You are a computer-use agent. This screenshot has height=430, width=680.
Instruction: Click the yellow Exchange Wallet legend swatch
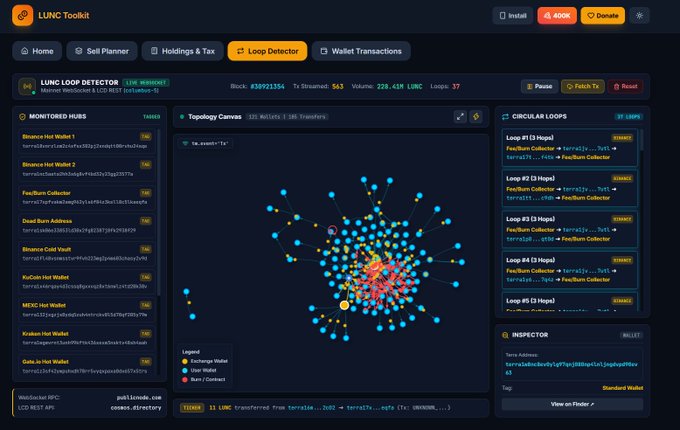point(185,361)
